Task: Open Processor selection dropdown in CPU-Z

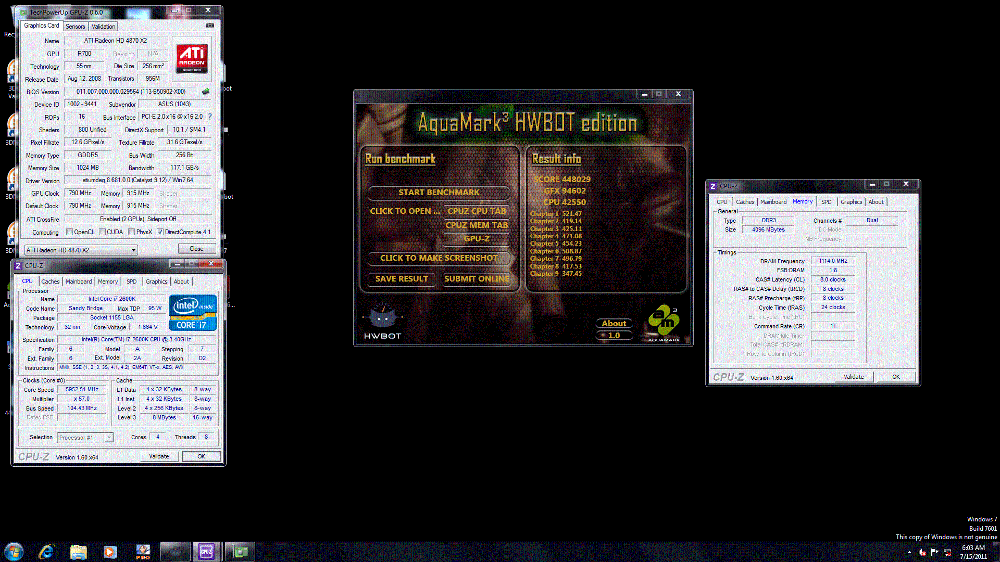Action: coord(85,438)
